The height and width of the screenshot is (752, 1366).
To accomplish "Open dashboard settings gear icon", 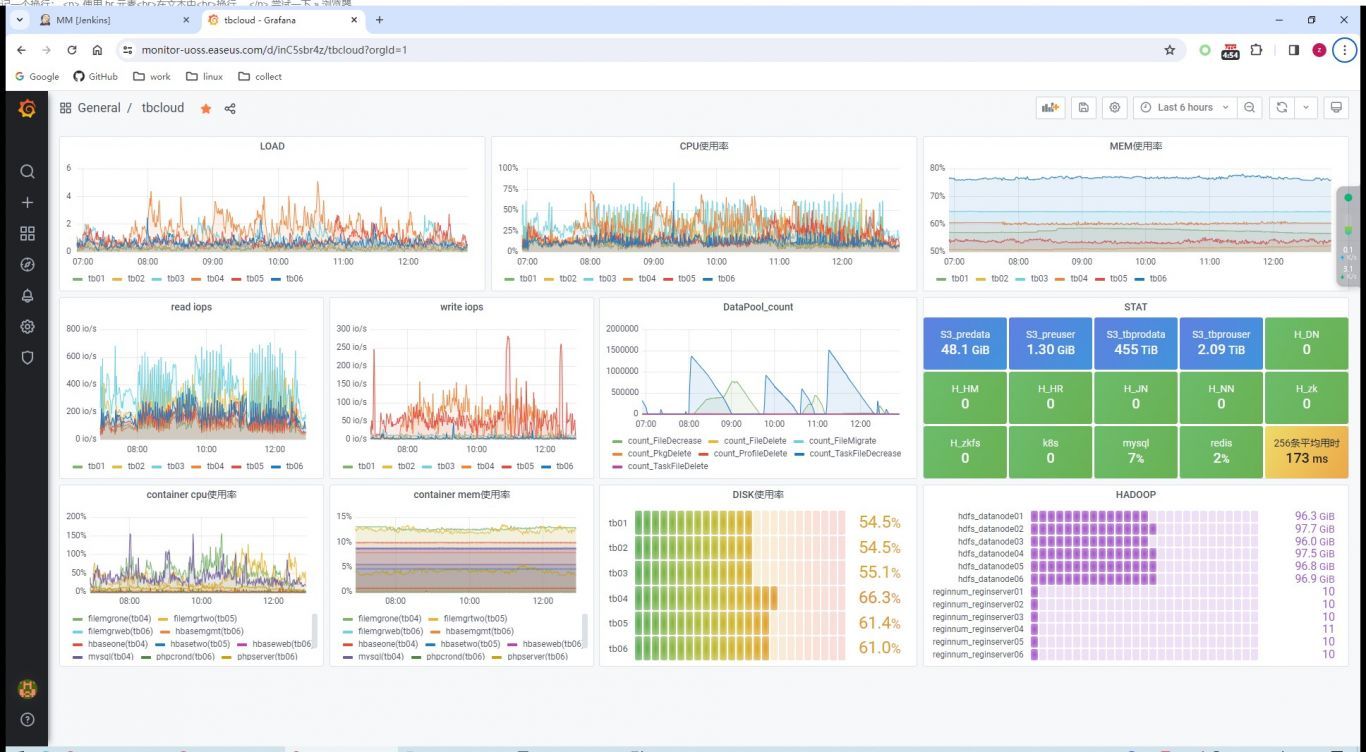I will pyautogui.click(x=1115, y=108).
